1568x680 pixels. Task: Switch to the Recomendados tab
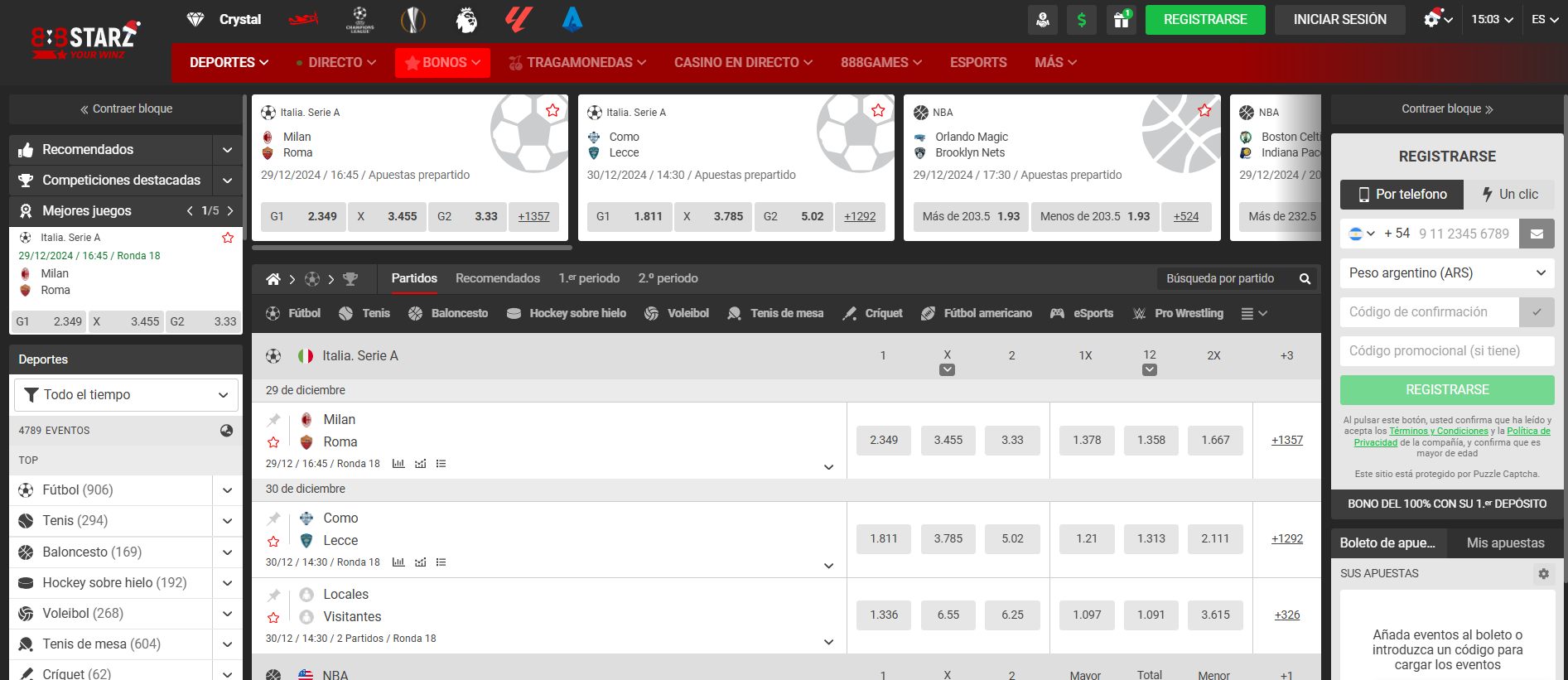(x=498, y=278)
